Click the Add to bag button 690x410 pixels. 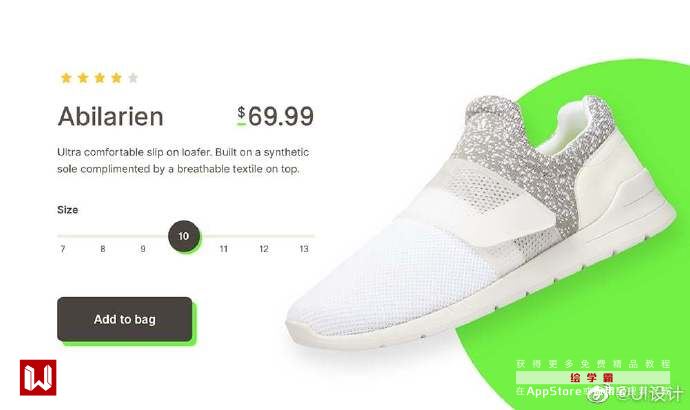(x=125, y=319)
